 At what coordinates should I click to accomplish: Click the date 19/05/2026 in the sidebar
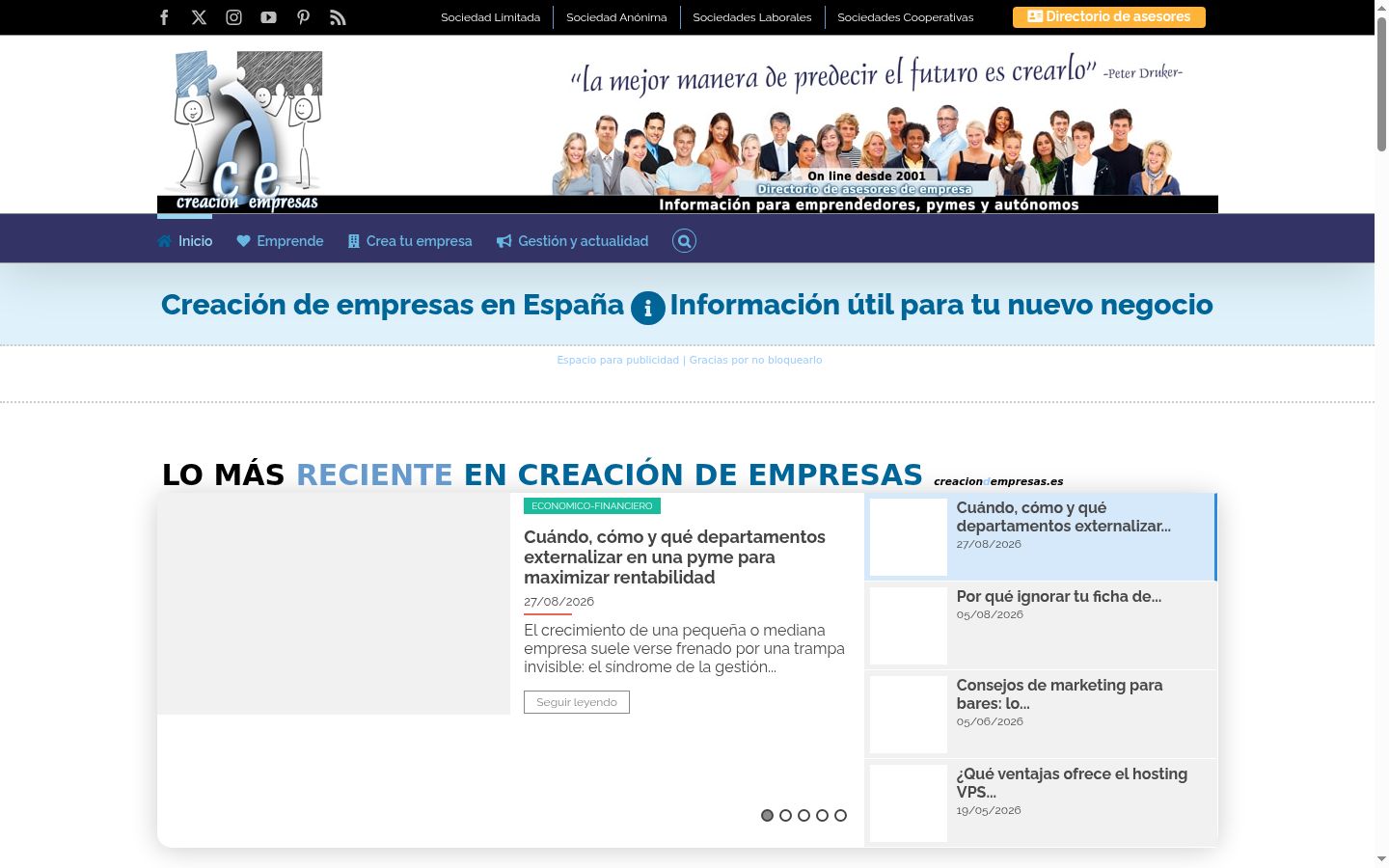tap(989, 810)
